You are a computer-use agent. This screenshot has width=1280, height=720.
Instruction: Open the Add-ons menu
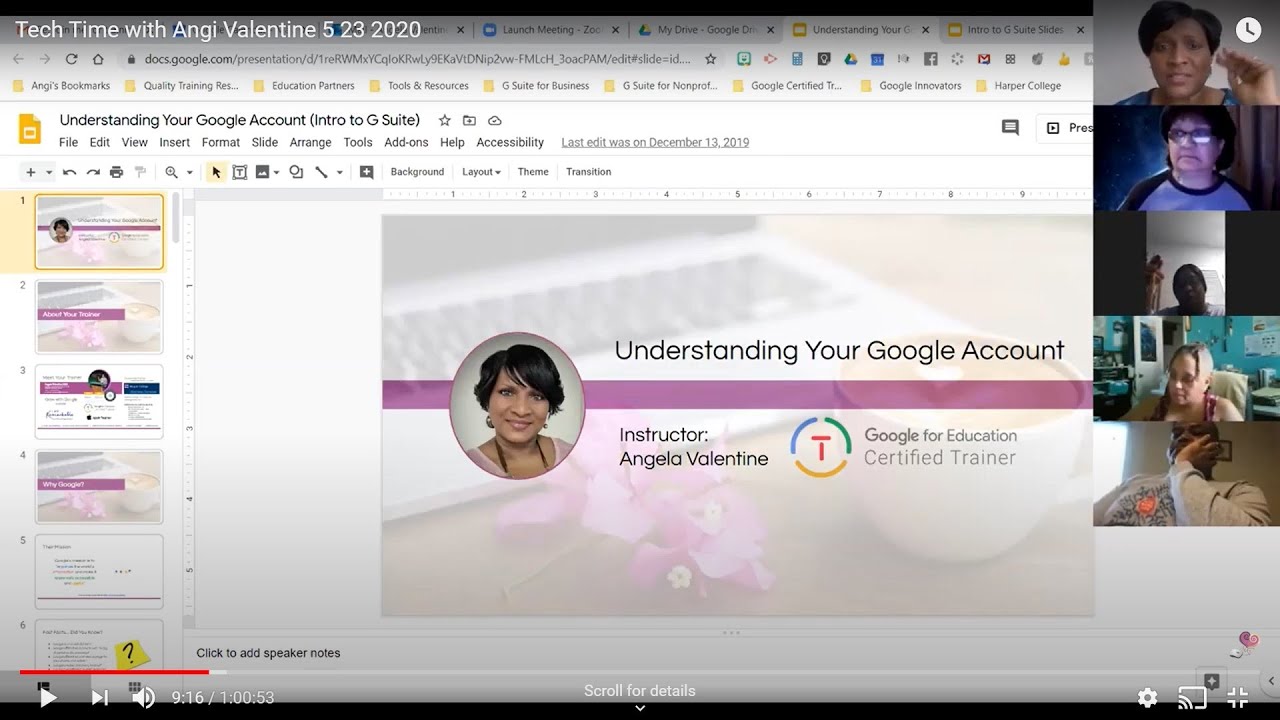406,142
